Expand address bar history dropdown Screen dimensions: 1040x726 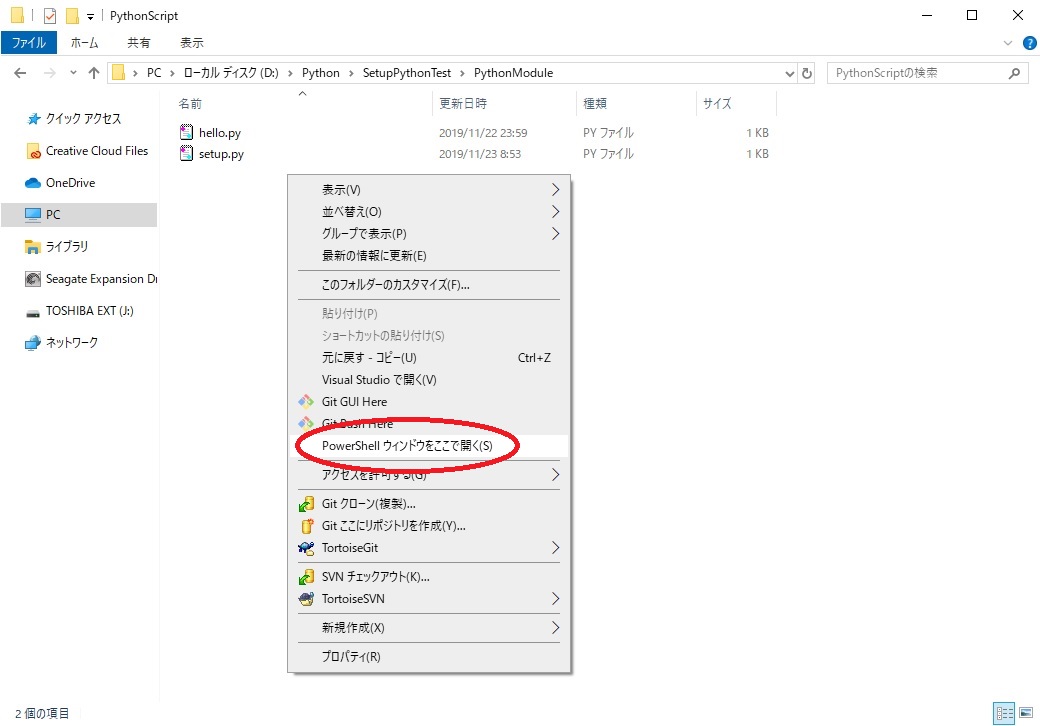pos(789,74)
